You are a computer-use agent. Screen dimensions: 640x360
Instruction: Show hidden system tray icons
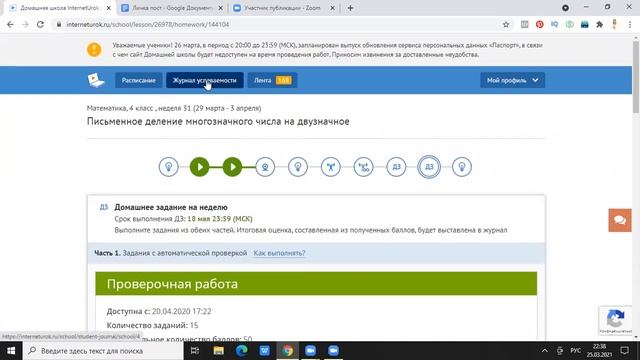tap(544, 351)
